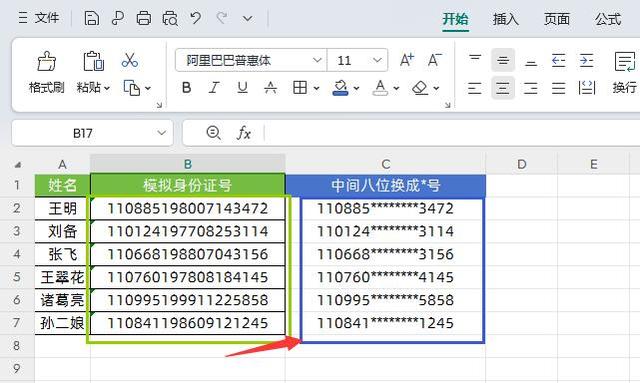Screen dimensions: 640x383
Task: Align text right
Action: (531, 88)
